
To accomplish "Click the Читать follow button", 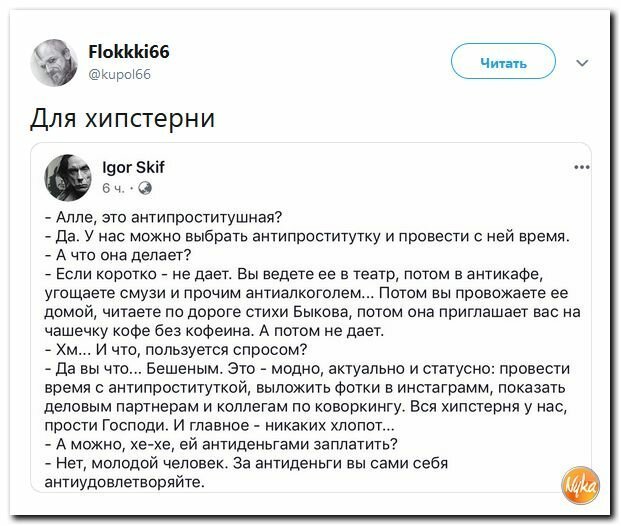I will click(x=503, y=62).
